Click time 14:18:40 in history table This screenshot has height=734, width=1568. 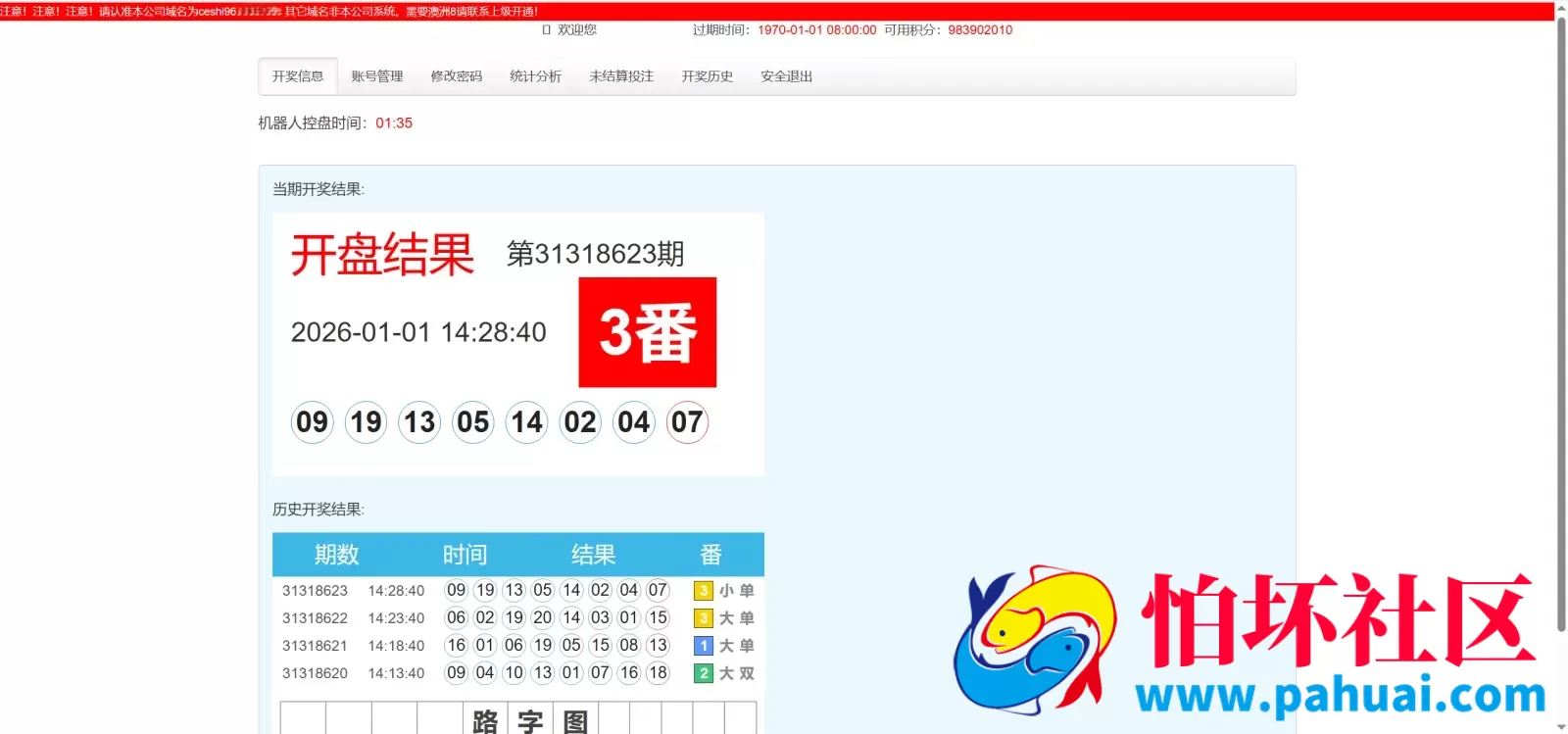(396, 646)
